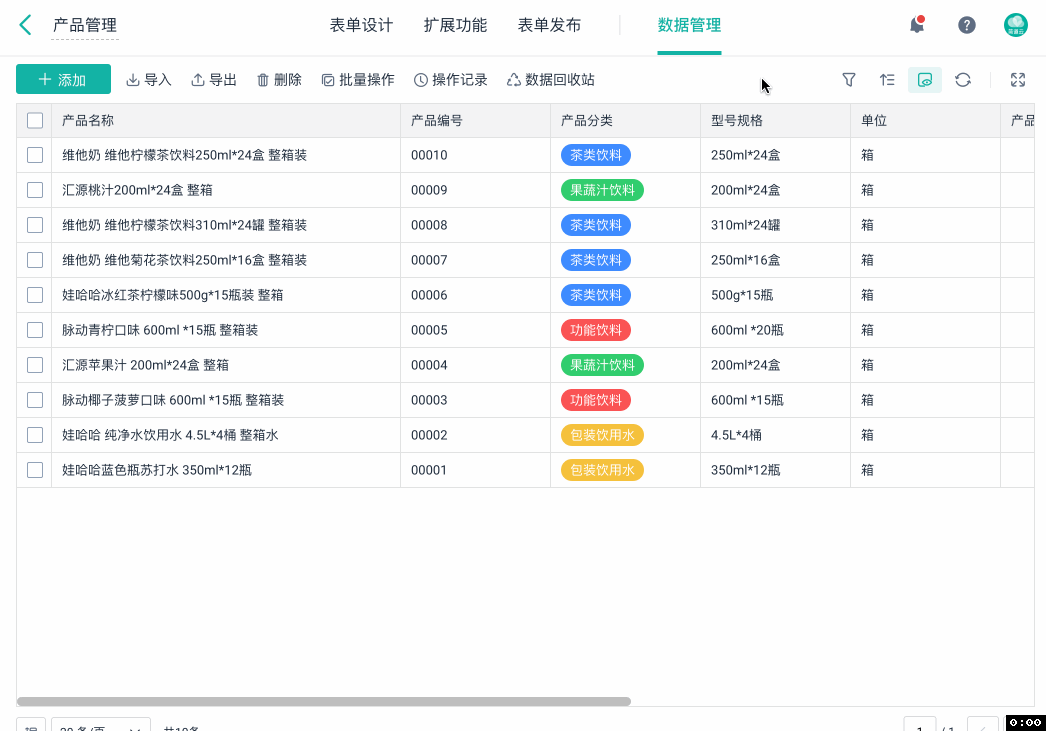
Task: Open the sort order icon
Action: tap(887, 80)
